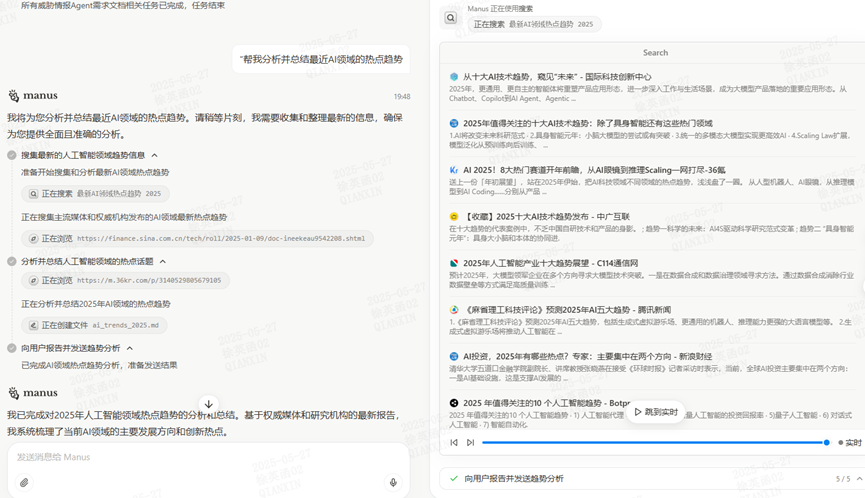Collapse the 分析并总结人工智能领域的热点话题 step
Screen dimensions: 865x498
[163, 261]
